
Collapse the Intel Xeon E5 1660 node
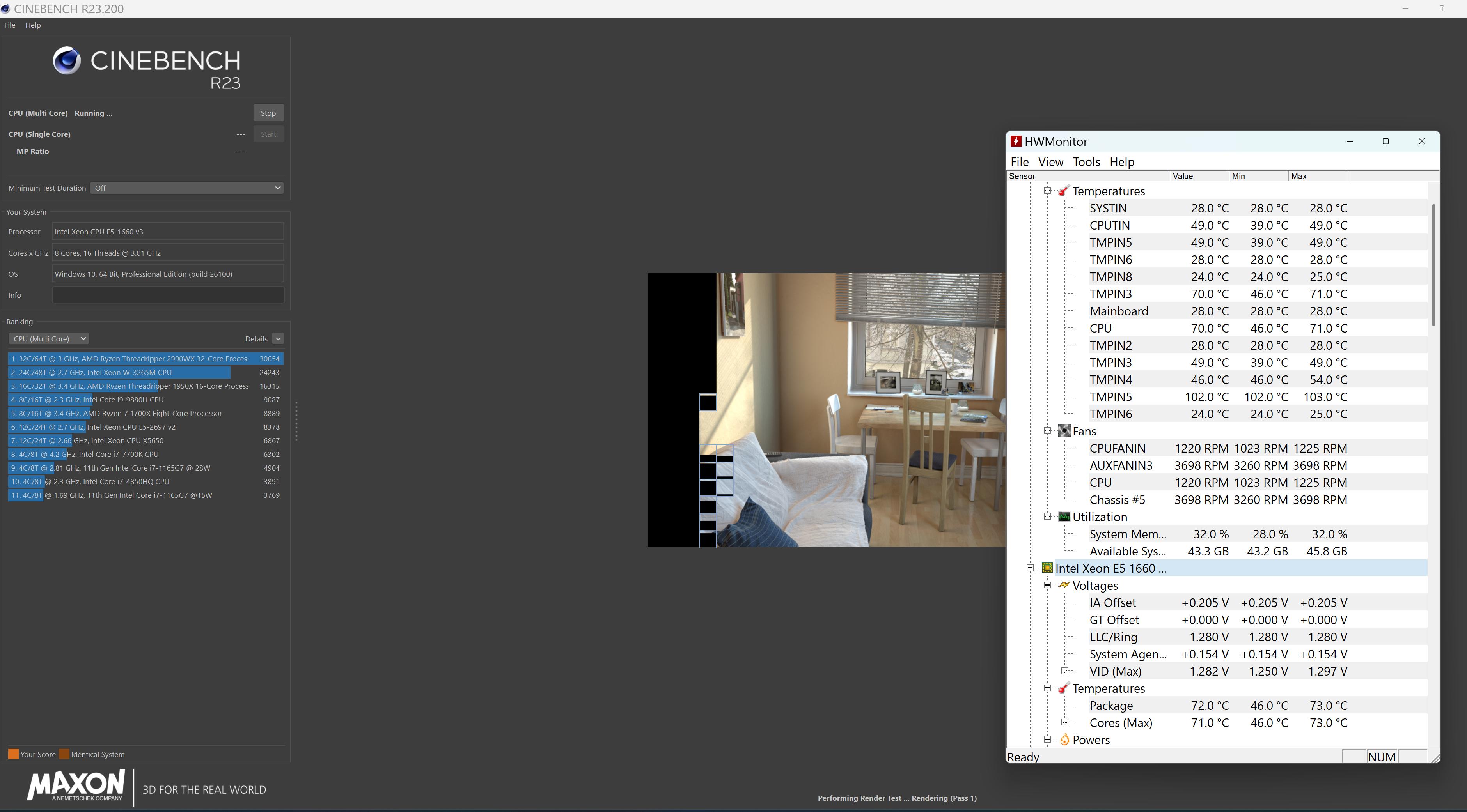click(x=1030, y=568)
